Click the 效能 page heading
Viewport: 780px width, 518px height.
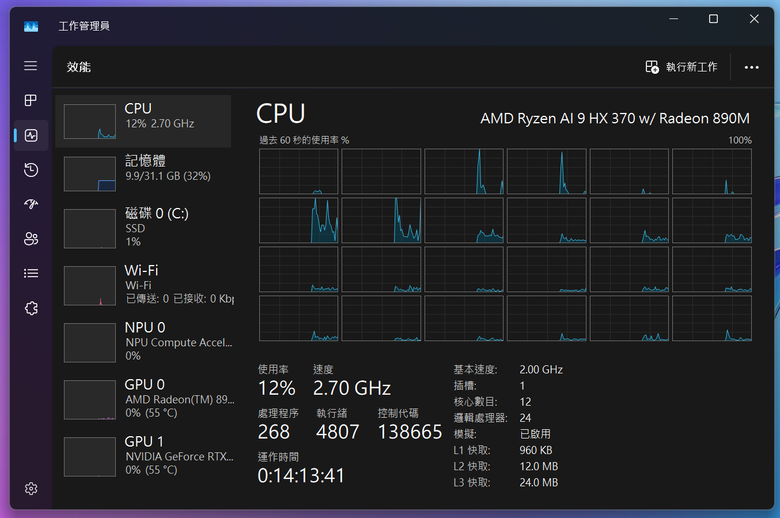click(79, 67)
